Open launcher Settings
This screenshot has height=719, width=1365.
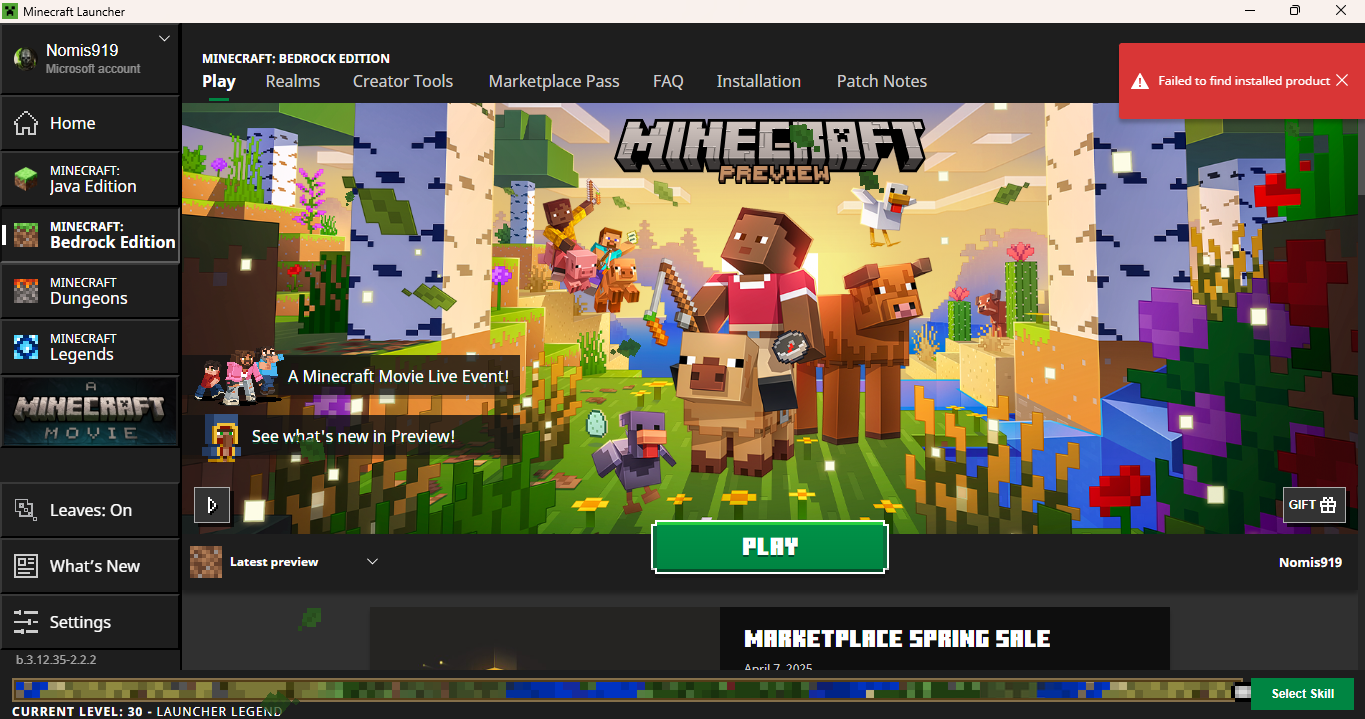(x=90, y=622)
